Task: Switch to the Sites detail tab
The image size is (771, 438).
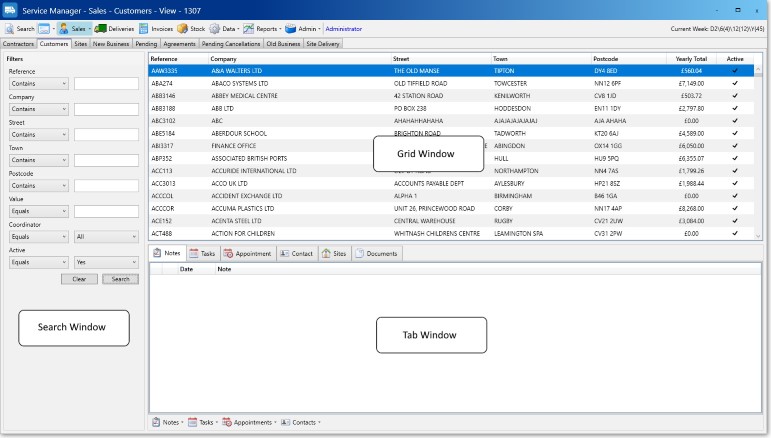Action: click(x=334, y=254)
